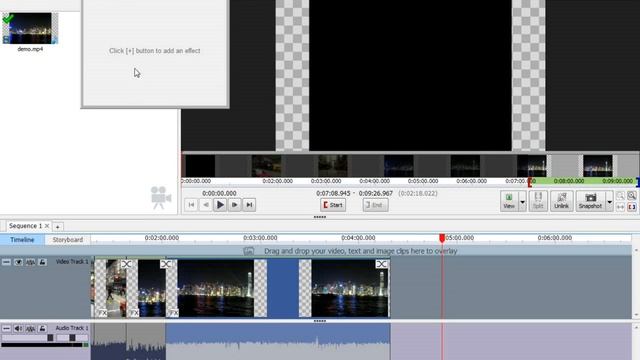The image size is (640, 360).
Task: Open FX on the third timeline clip
Action: click(174, 313)
